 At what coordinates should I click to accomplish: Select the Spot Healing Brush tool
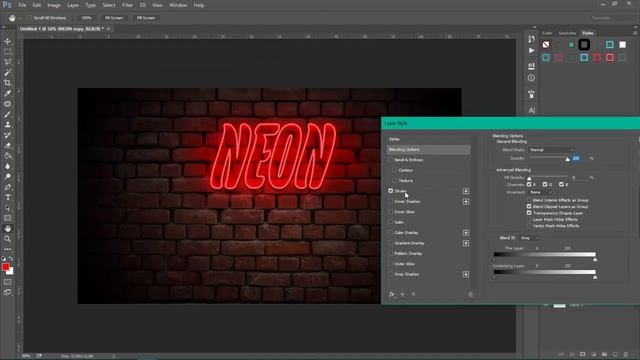point(8,104)
